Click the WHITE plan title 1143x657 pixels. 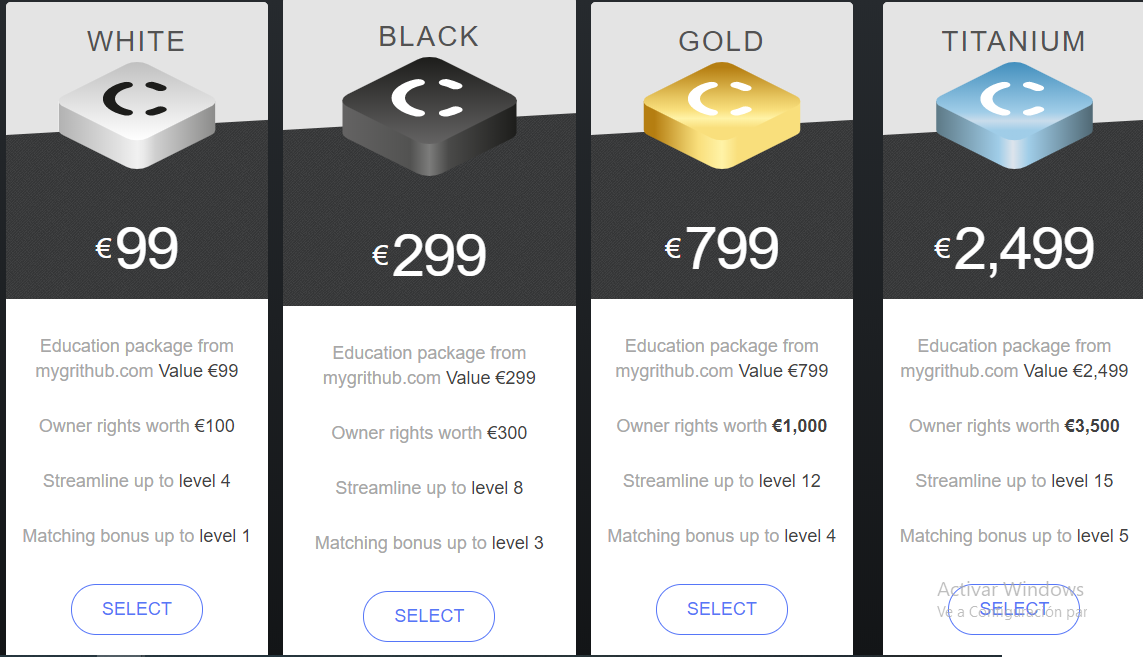click(x=136, y=42)
